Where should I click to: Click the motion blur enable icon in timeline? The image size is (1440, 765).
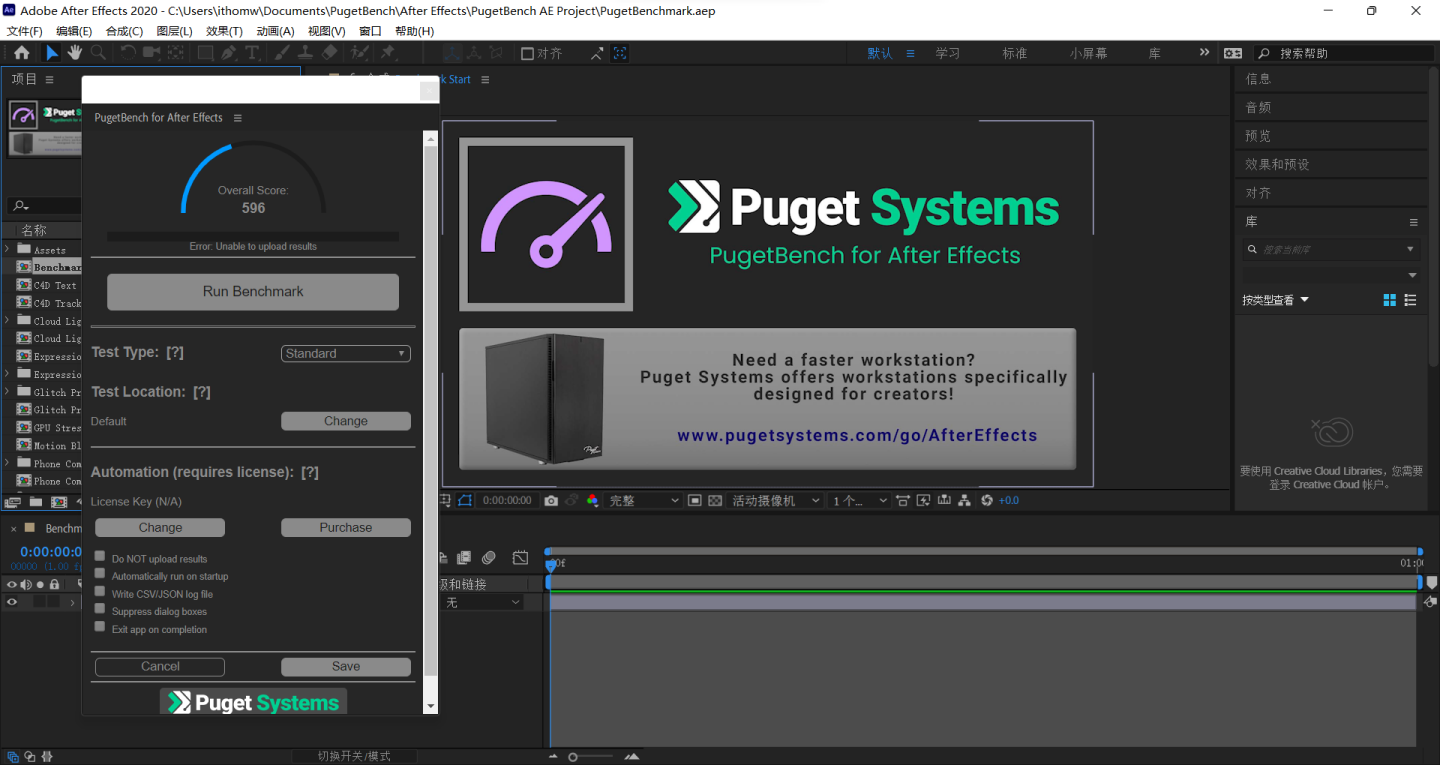pos(488,557)
